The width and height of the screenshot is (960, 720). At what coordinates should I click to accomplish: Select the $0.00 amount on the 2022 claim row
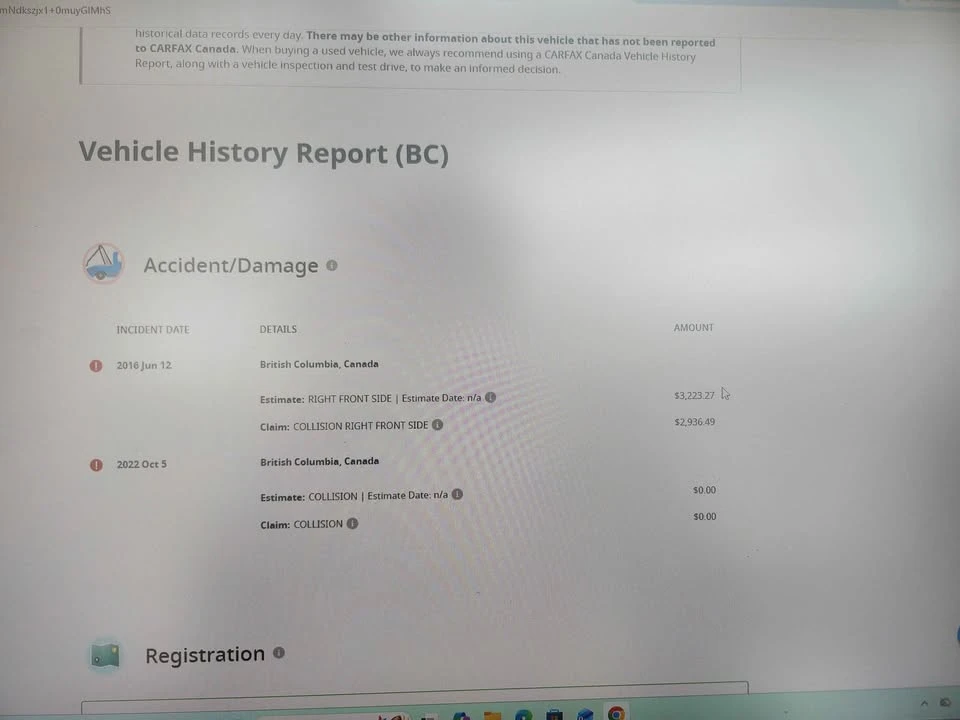(x=705, y=517)
